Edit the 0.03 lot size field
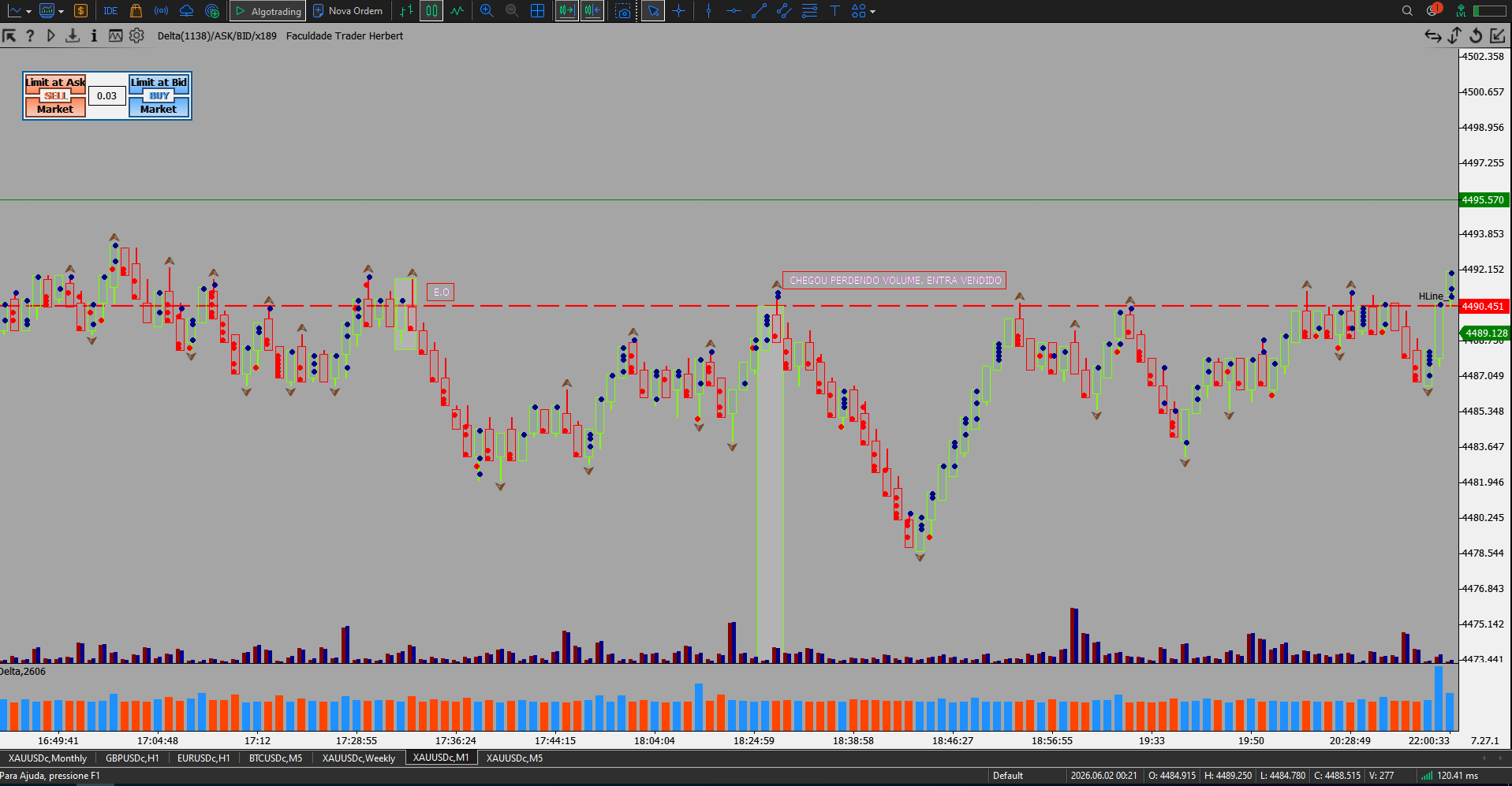 pos(107,96)
